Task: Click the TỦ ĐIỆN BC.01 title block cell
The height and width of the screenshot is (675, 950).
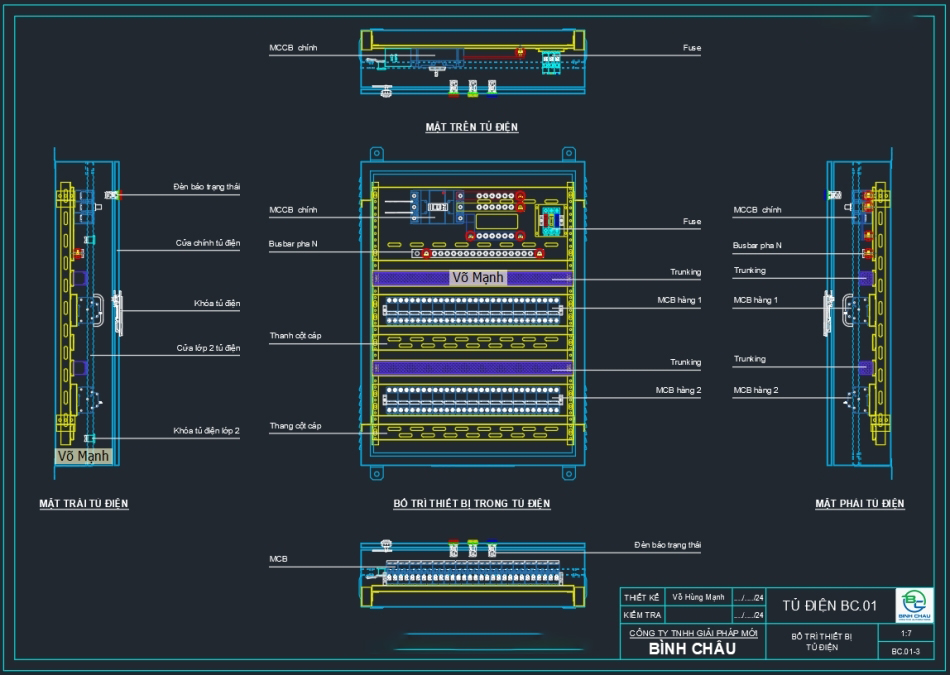Action: pos(829,605)
